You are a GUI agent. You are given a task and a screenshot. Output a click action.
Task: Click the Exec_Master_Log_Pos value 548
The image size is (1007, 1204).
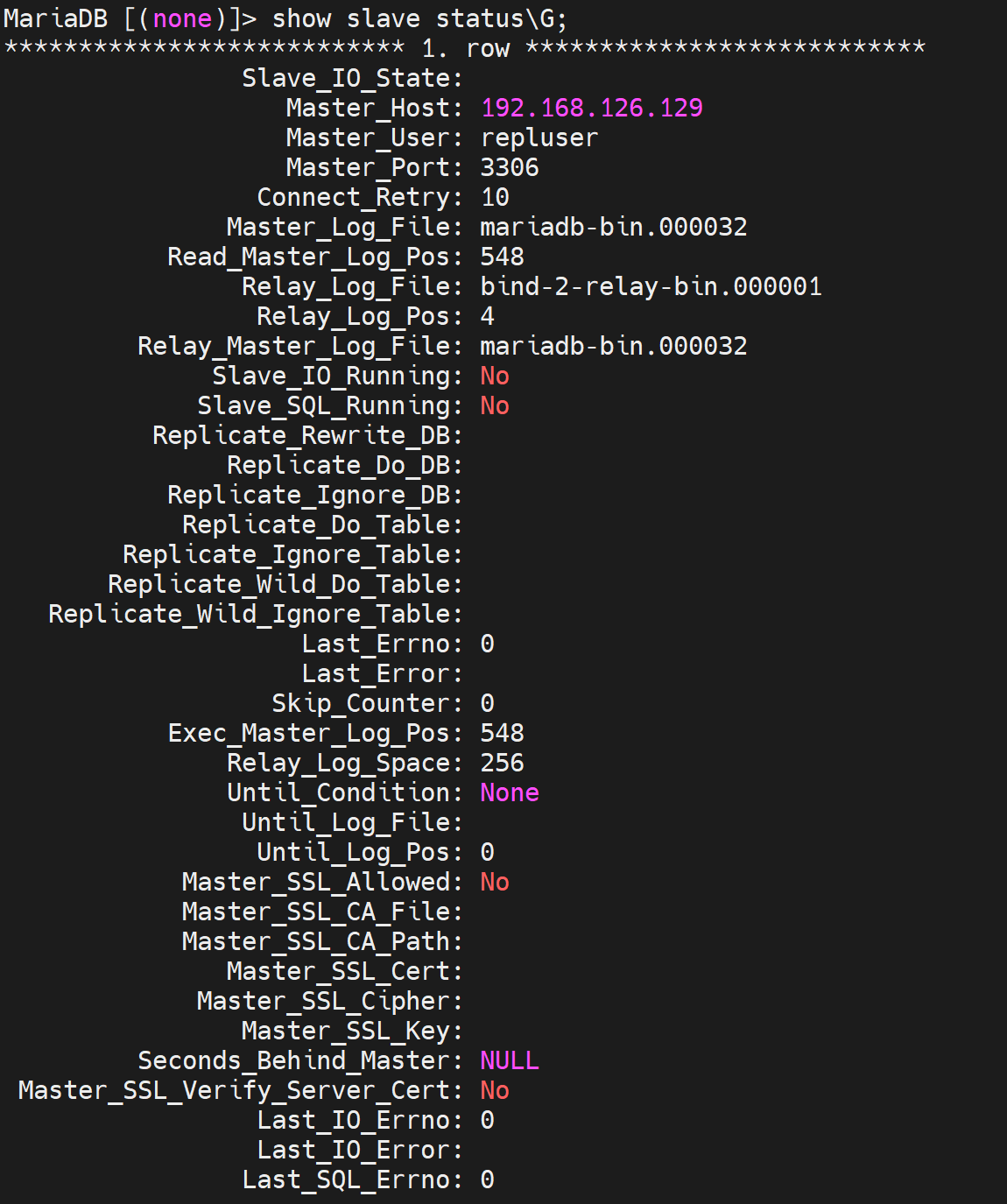tap(502, 733)
